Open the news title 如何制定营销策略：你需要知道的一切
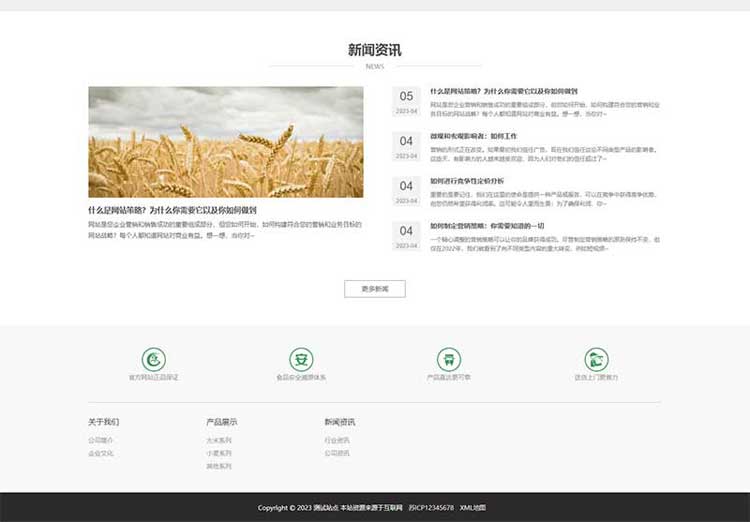Viewport: 750px width, 522px height. [x=487, y=226]
